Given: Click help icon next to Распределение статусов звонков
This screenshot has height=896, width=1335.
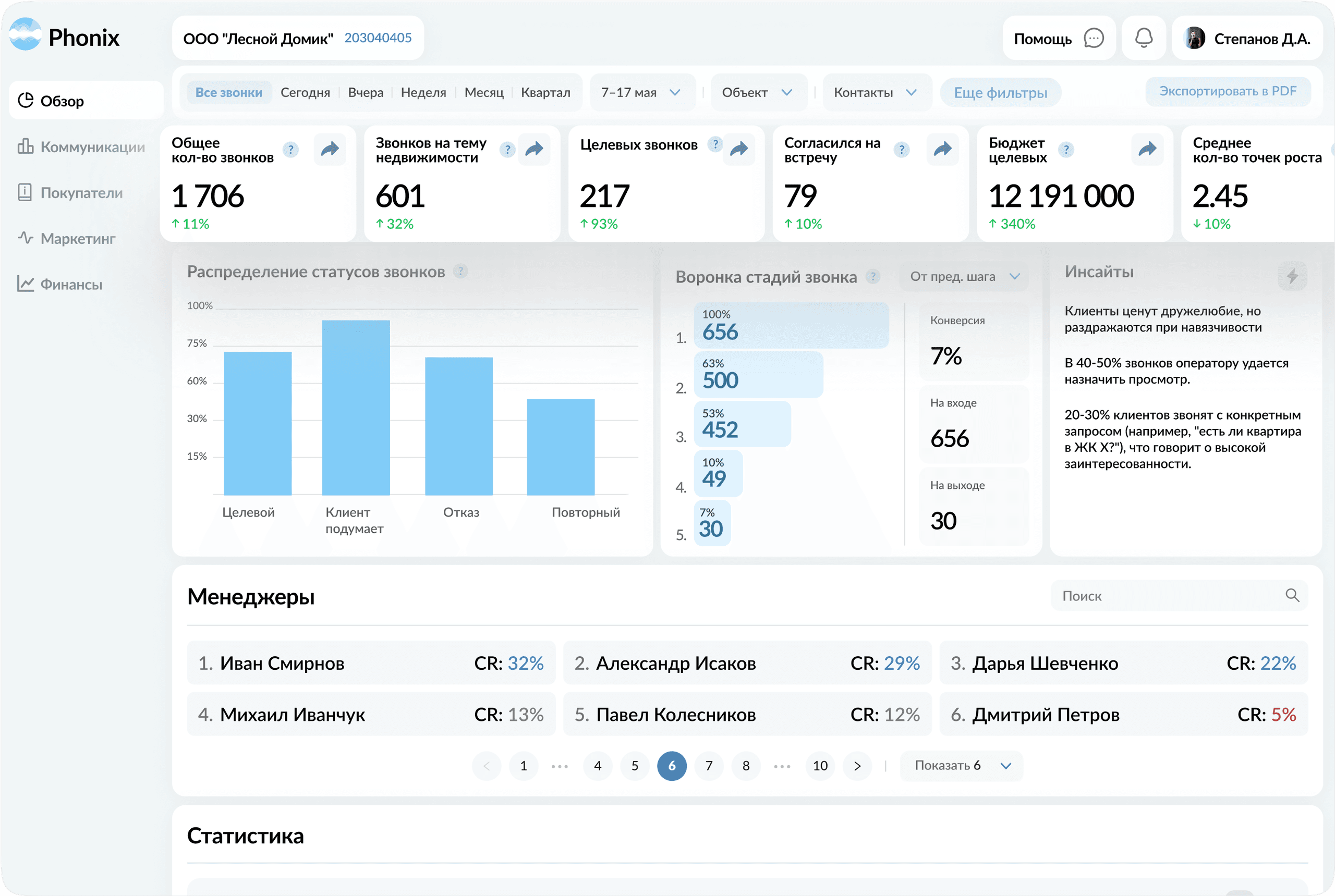Looking at the screenshot, I should (460, 272).
